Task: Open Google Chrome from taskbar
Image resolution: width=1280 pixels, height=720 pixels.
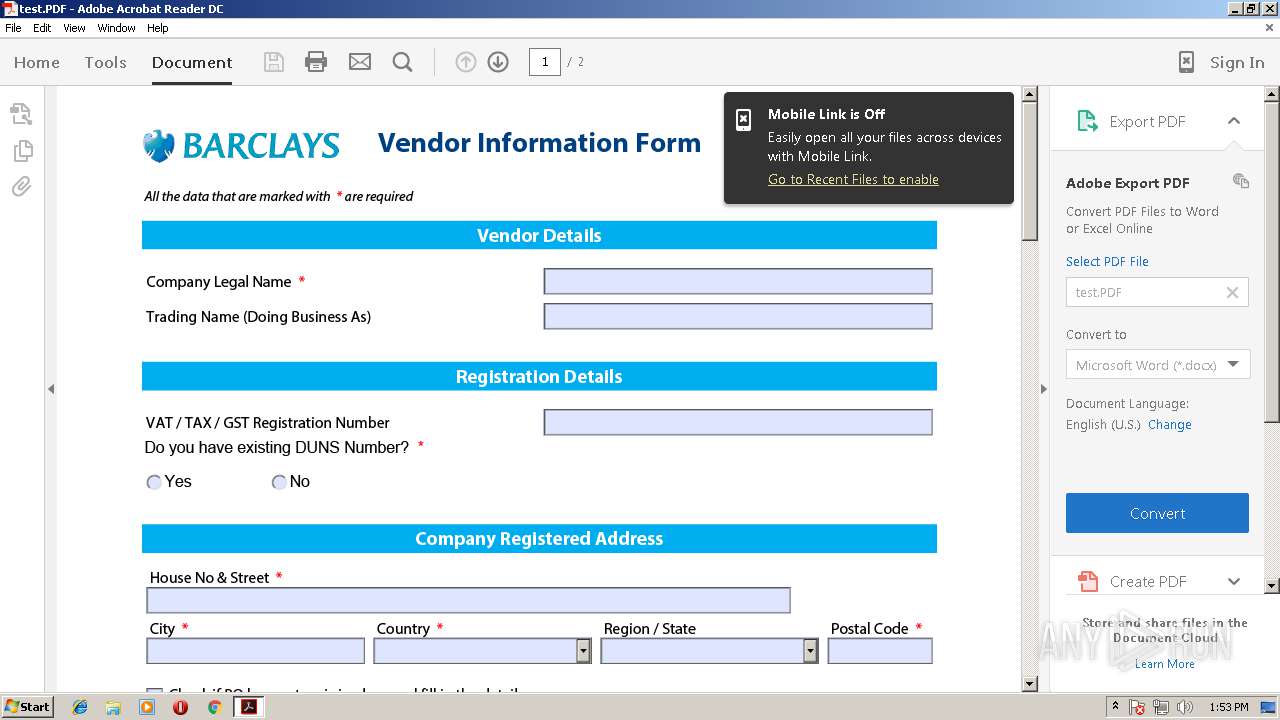Action: pyautogui.click(x=214, y=707)
